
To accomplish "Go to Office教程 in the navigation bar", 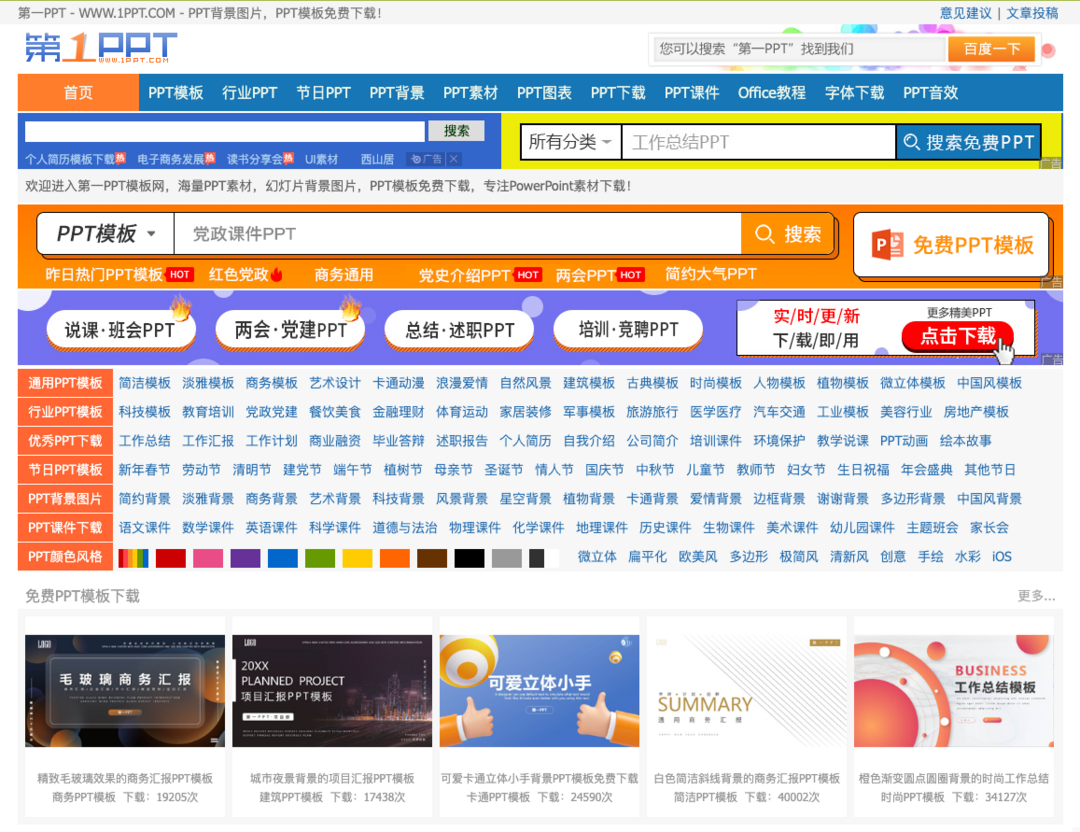I will (771, 92).
